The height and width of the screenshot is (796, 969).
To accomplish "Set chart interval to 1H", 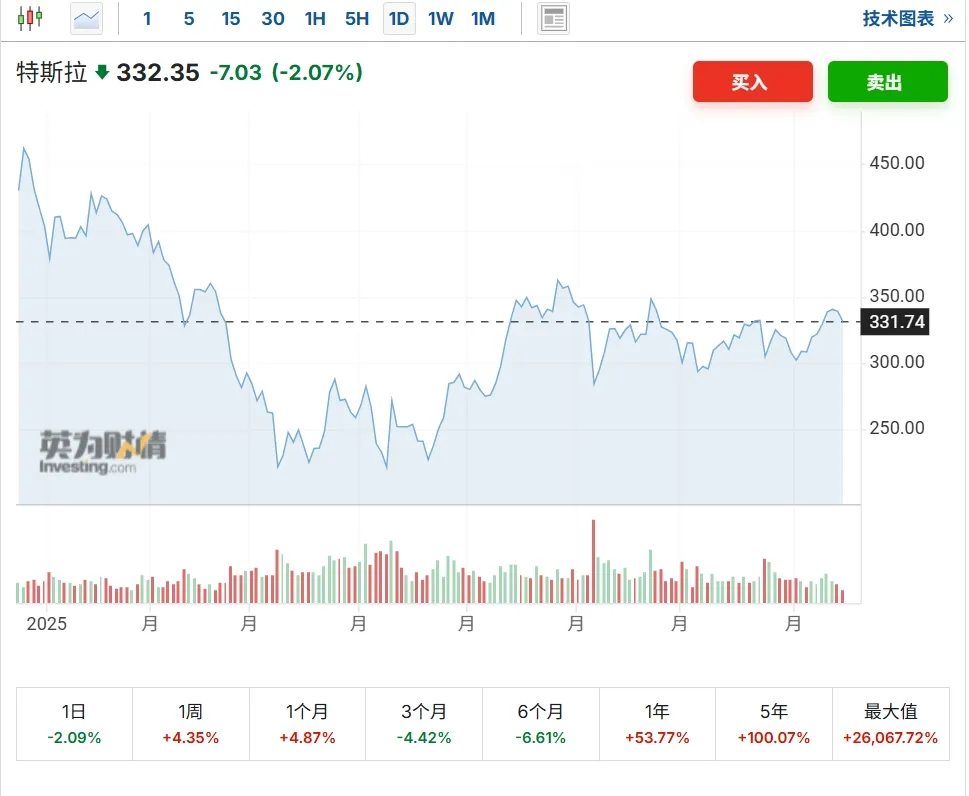I will point(315,18).
